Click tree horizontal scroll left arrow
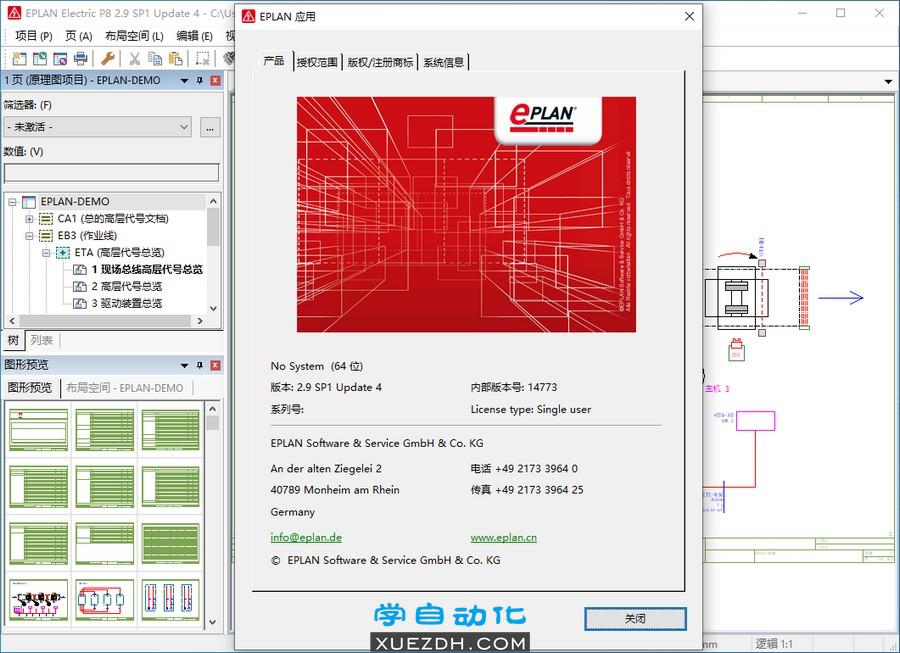Image resolution: width=900 pixels, height=653 pixels. tap(12, 321)
